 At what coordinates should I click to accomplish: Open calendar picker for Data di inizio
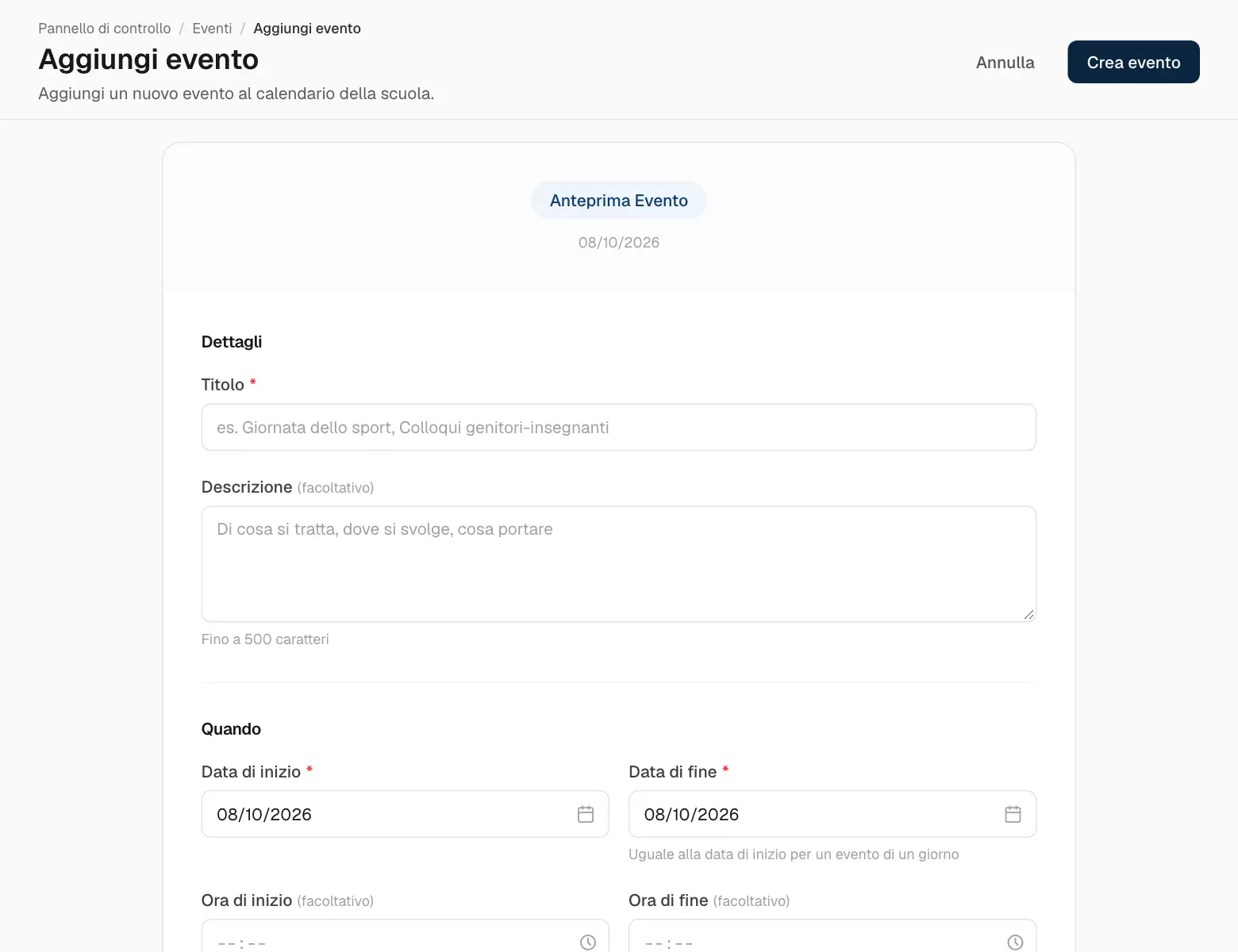point(586,814)
